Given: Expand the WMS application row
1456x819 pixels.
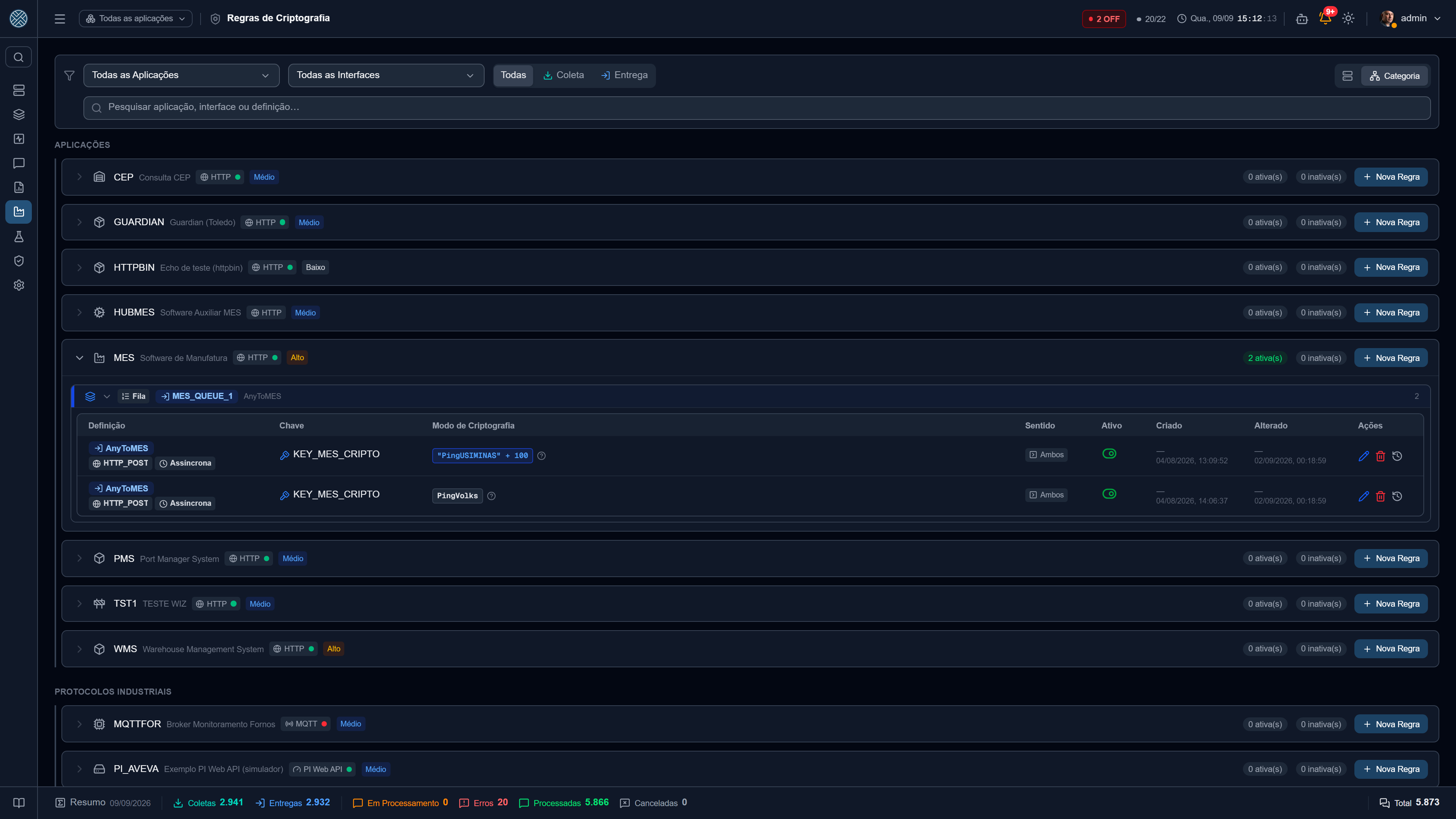Looking at the screenshot, I should 80,649.
